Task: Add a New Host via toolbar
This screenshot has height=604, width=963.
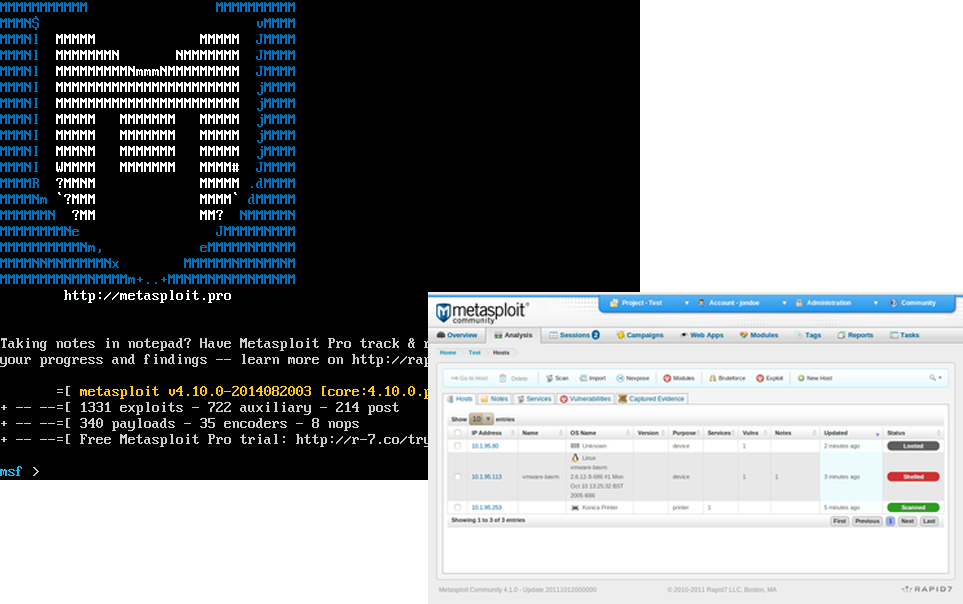Action: [814, 378]
